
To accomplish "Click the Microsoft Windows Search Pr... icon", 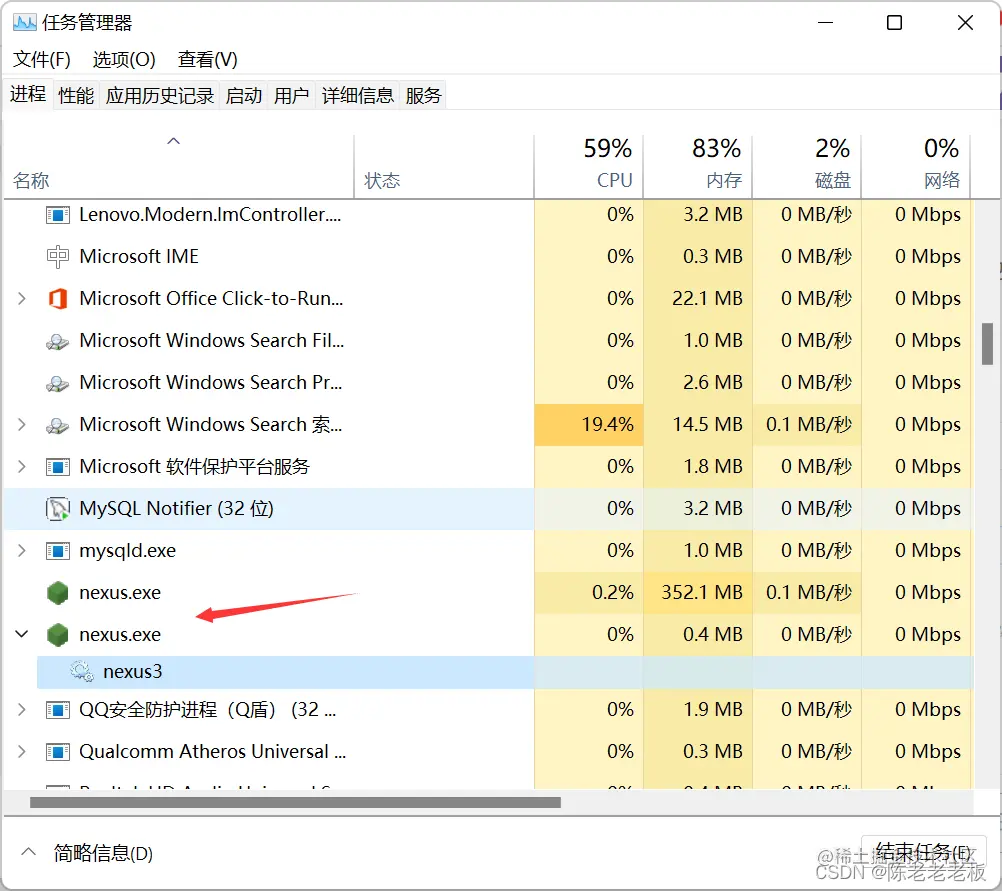I will (58, 384).
